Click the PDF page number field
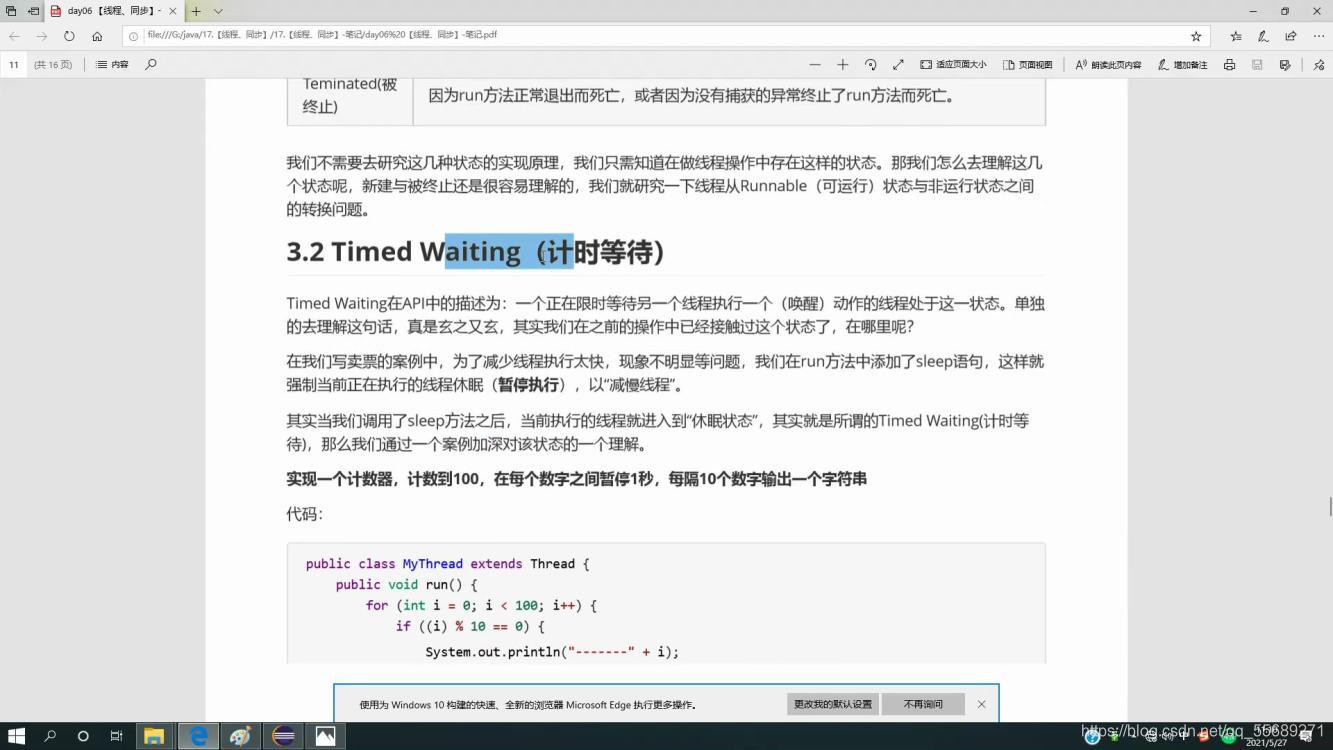This screenshot has width=1333, height=750. tap(14, 64)
